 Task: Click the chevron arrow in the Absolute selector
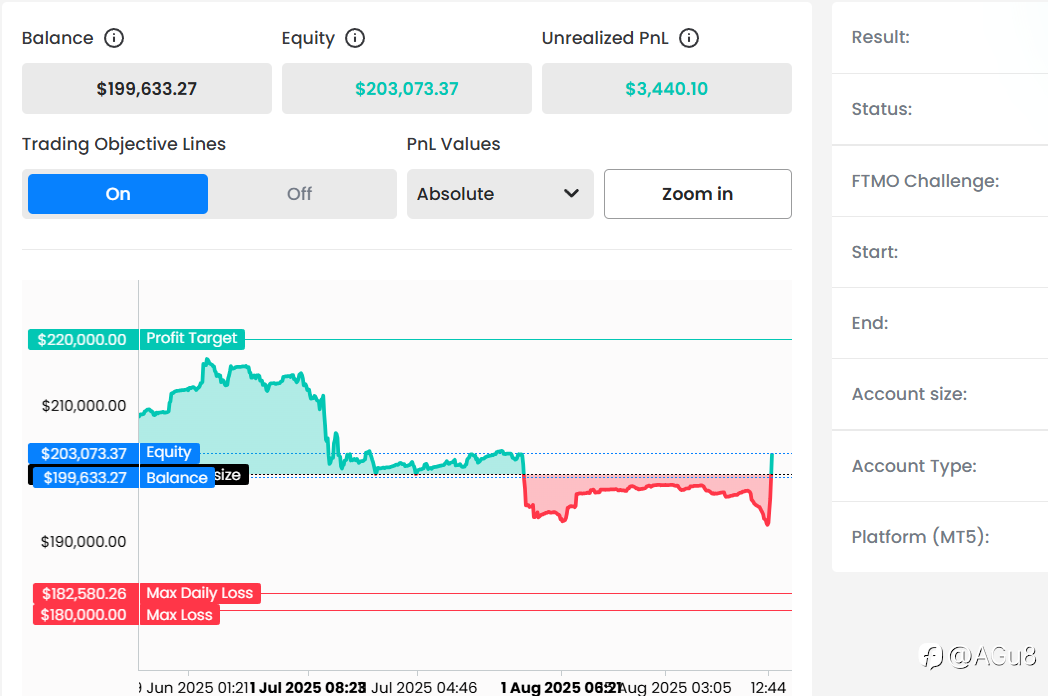point(572,193)
